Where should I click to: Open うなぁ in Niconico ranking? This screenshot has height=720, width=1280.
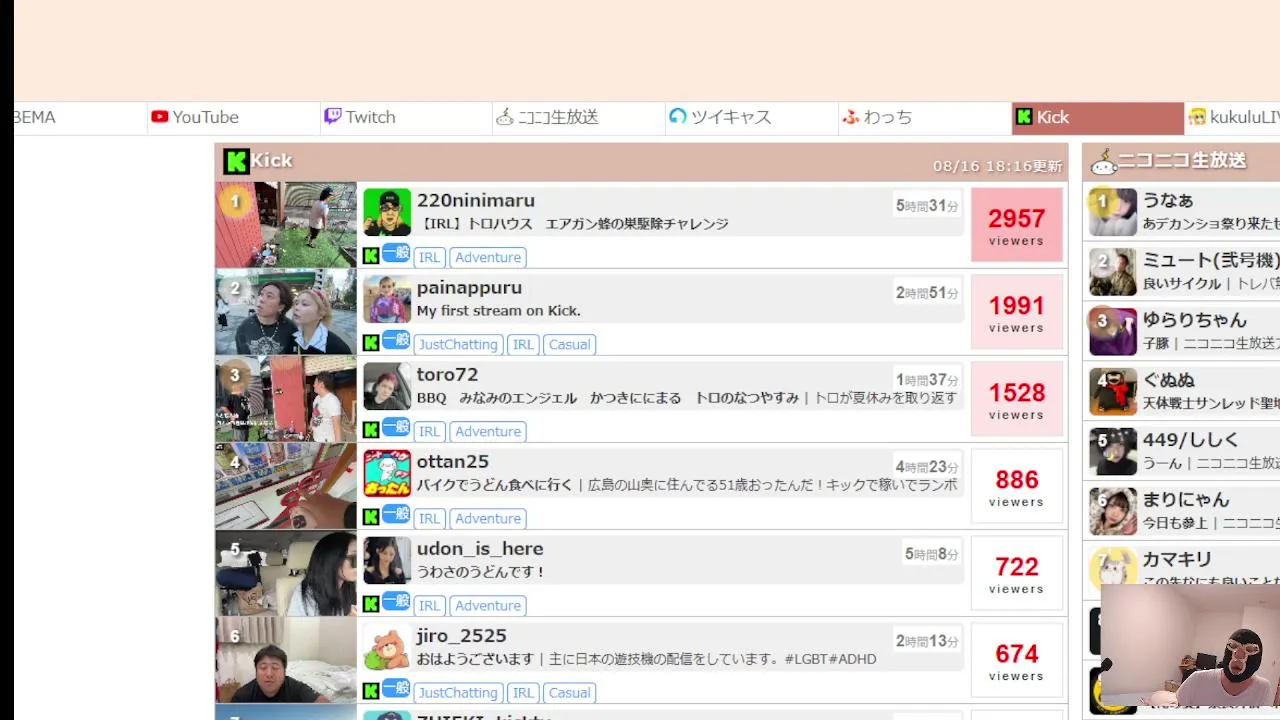pos(1168,200)
